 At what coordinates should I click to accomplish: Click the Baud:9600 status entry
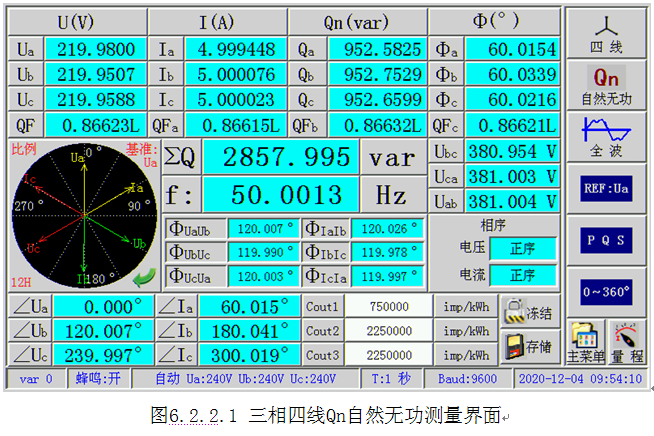[468, 379]
